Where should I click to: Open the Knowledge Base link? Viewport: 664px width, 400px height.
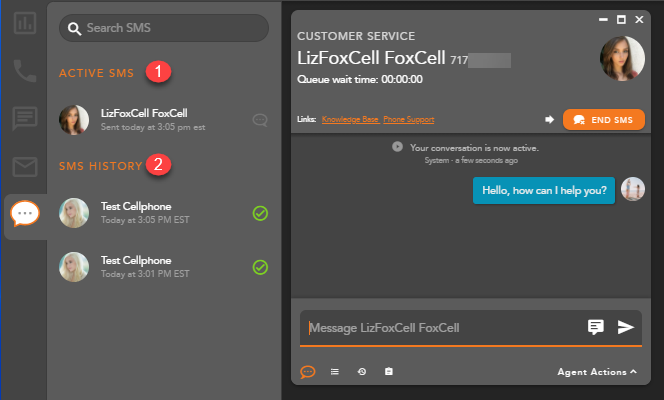pyautogui.click(x=350, y=119)
